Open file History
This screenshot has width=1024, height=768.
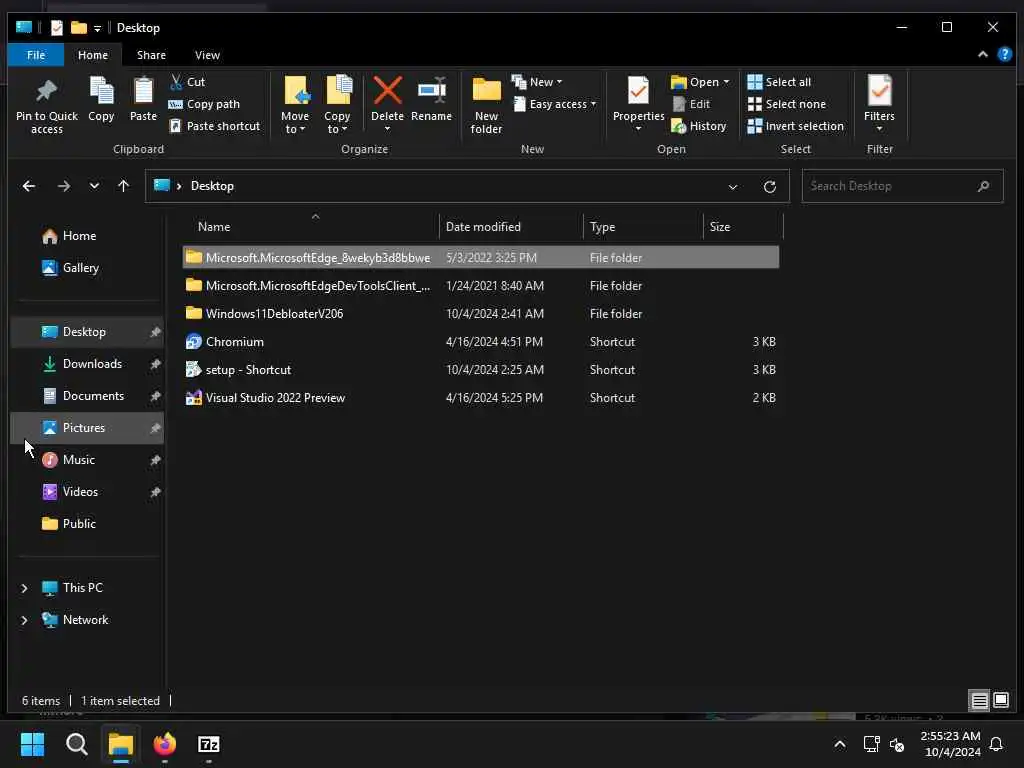point(699,126)
